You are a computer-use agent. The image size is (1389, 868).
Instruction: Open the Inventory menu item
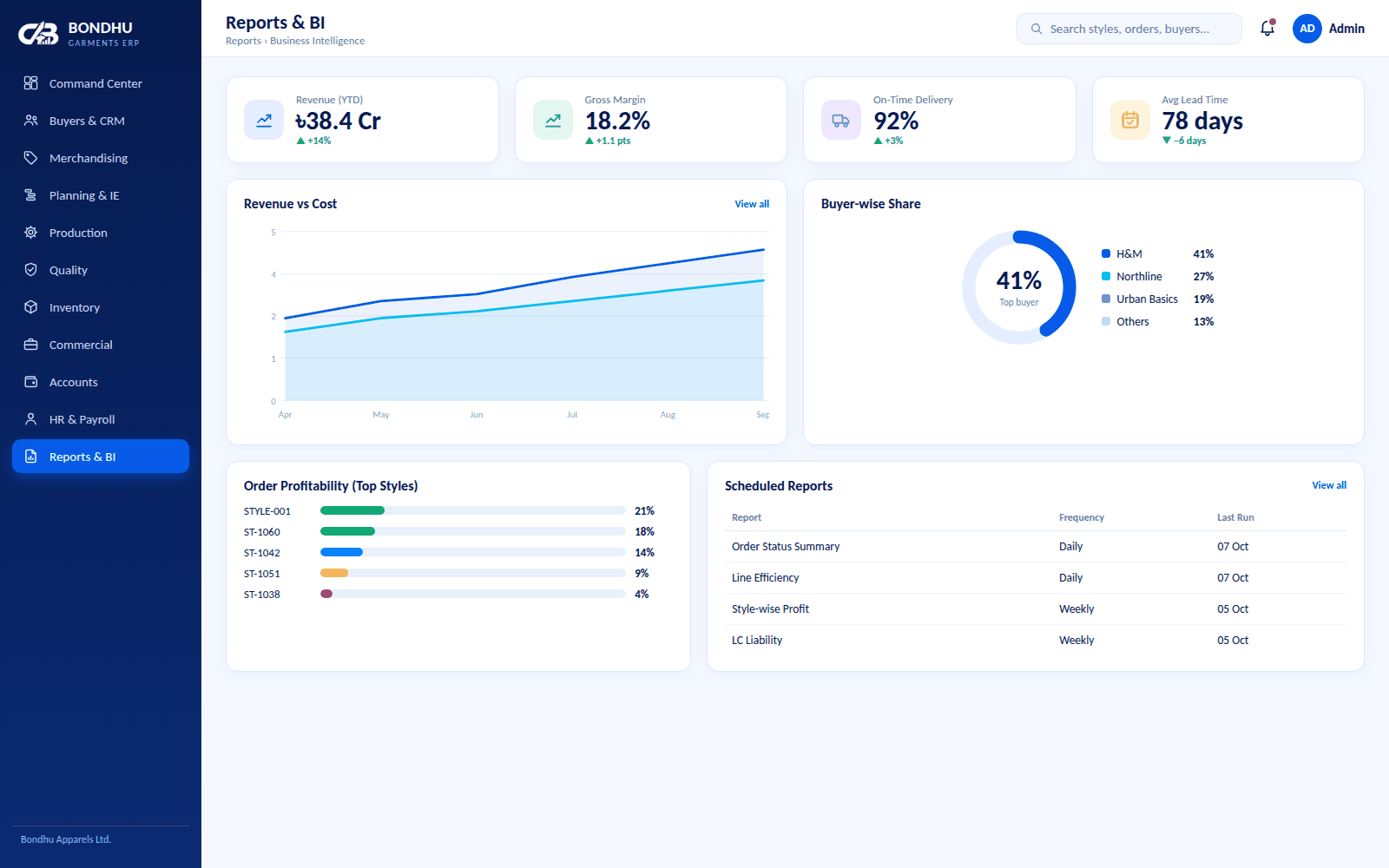[x=101, y=307]
